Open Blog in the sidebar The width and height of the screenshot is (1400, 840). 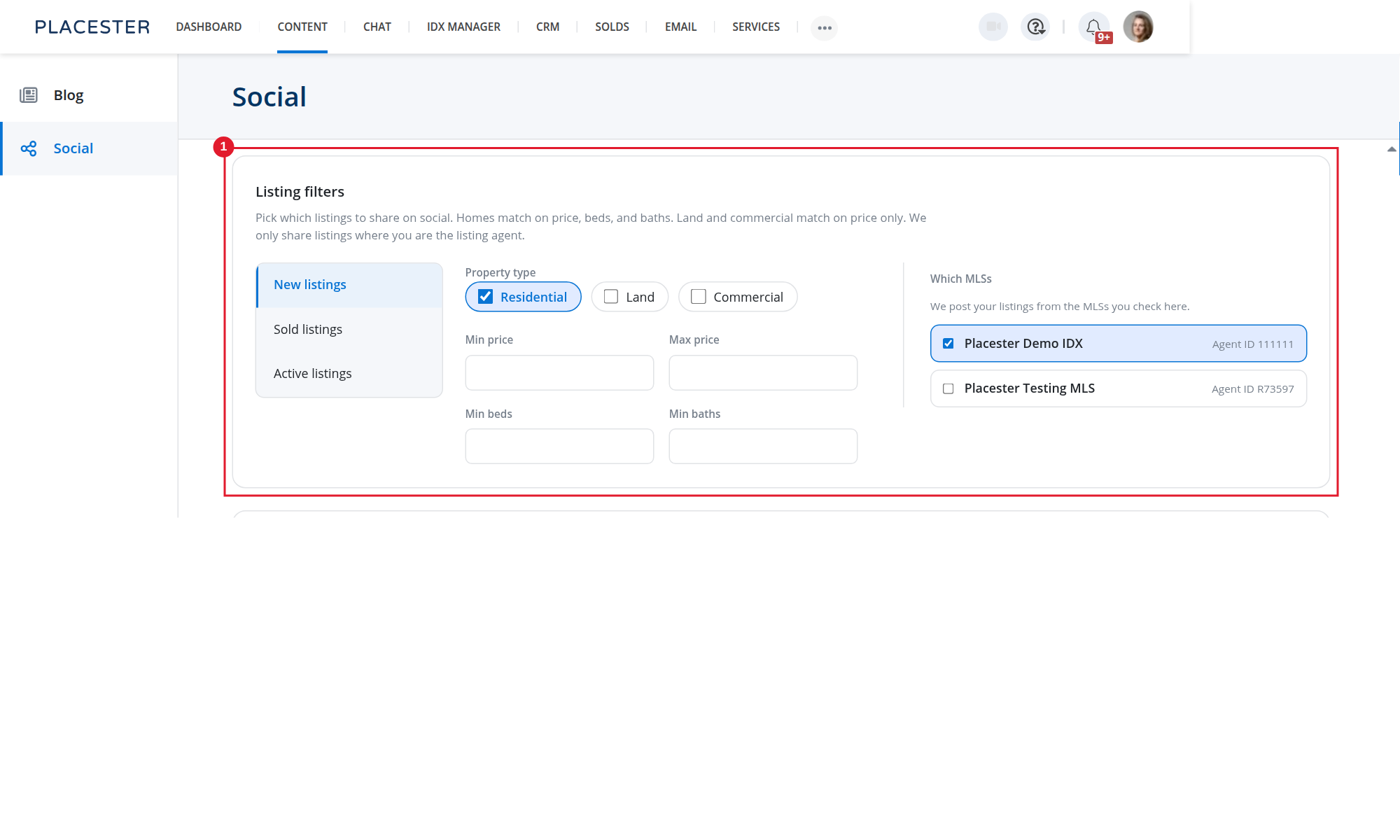(89, 95)
